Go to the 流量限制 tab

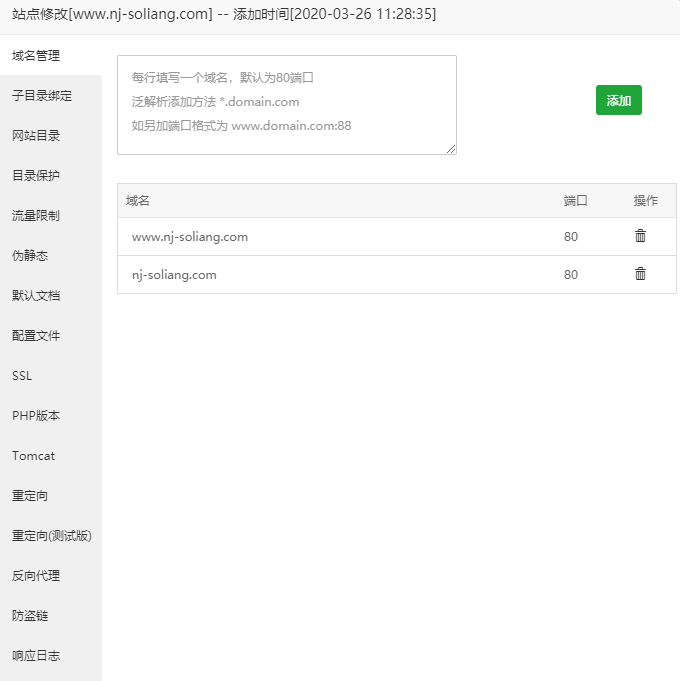point(51,215)
